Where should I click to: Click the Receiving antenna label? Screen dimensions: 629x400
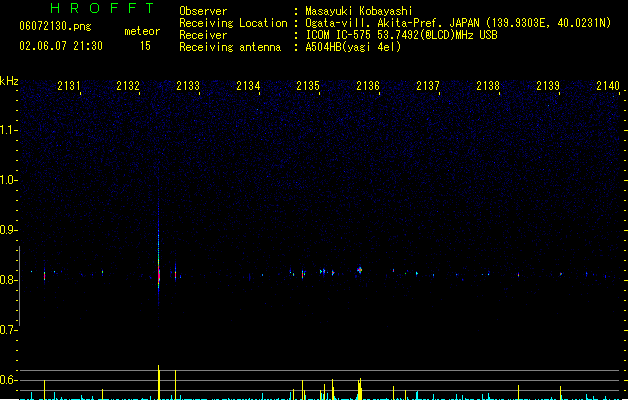(x=230, y=47)
